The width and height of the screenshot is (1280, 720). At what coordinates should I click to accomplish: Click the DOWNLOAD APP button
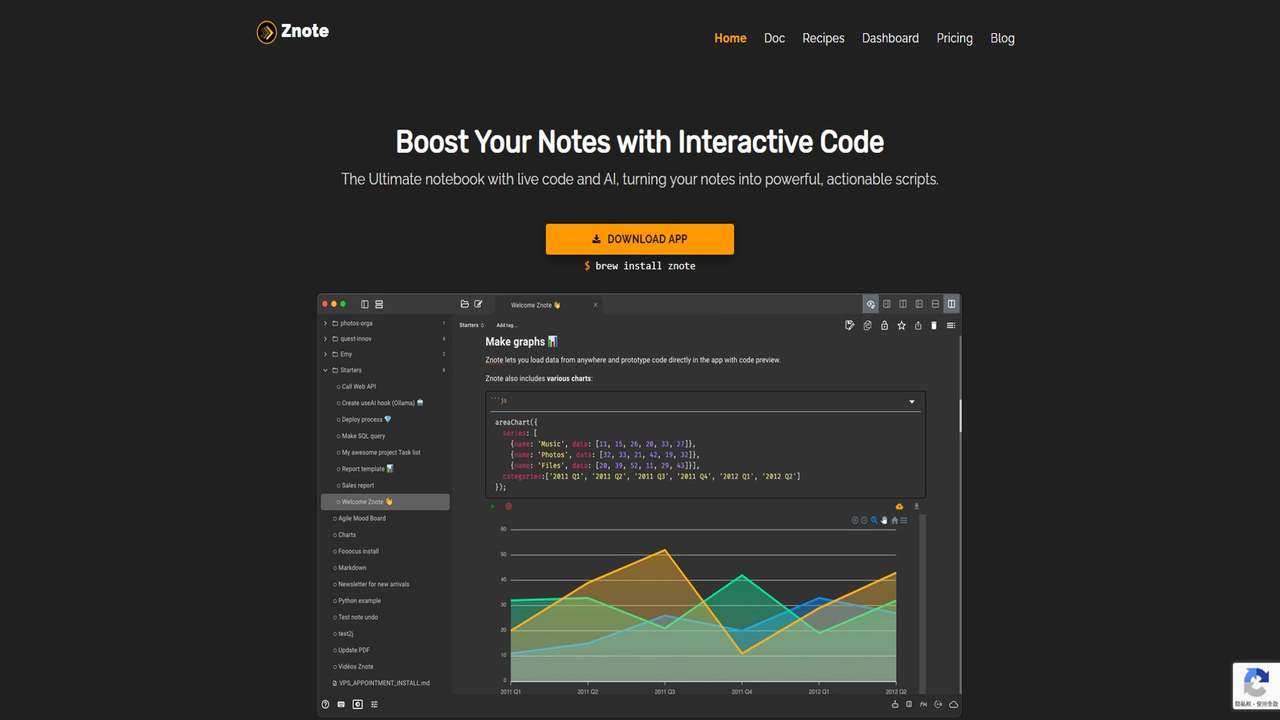(640, 239)
